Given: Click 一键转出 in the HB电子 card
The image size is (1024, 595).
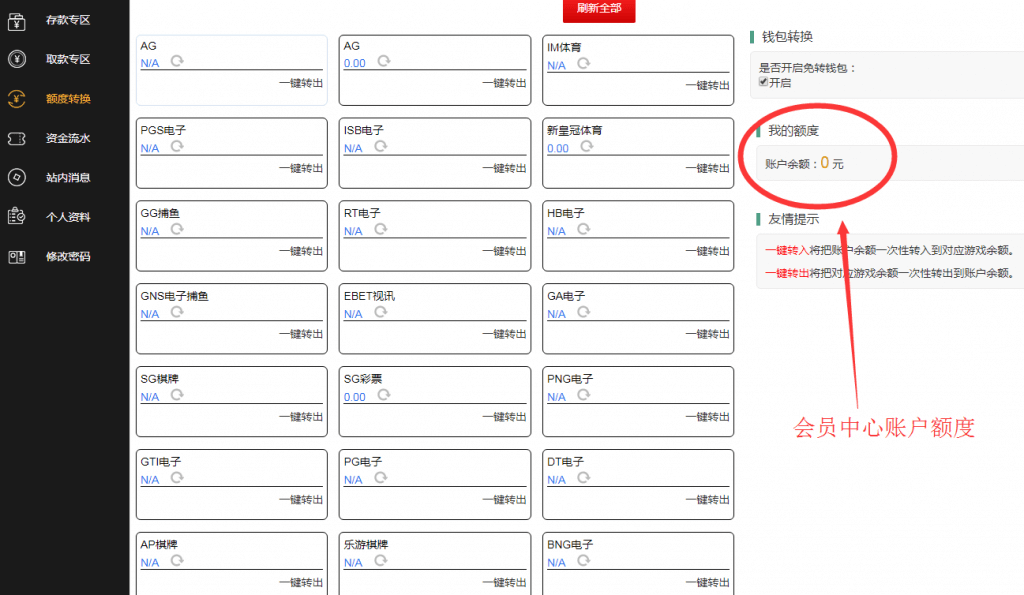Looking at the screenshot, I should (x=707, y=251).
